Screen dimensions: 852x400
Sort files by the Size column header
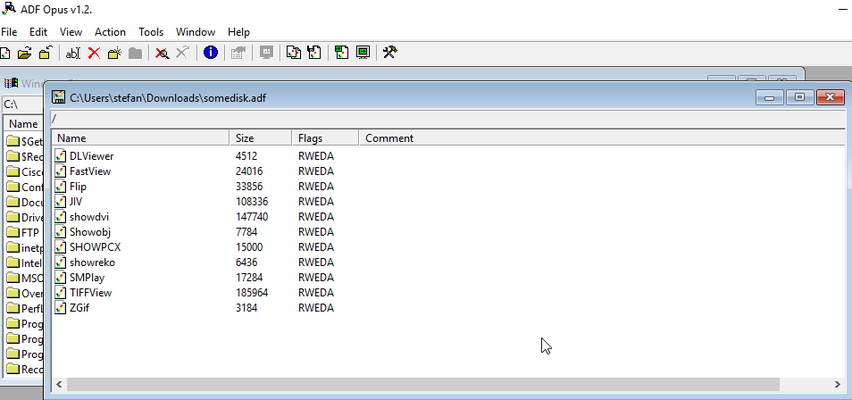pos(246,138)
